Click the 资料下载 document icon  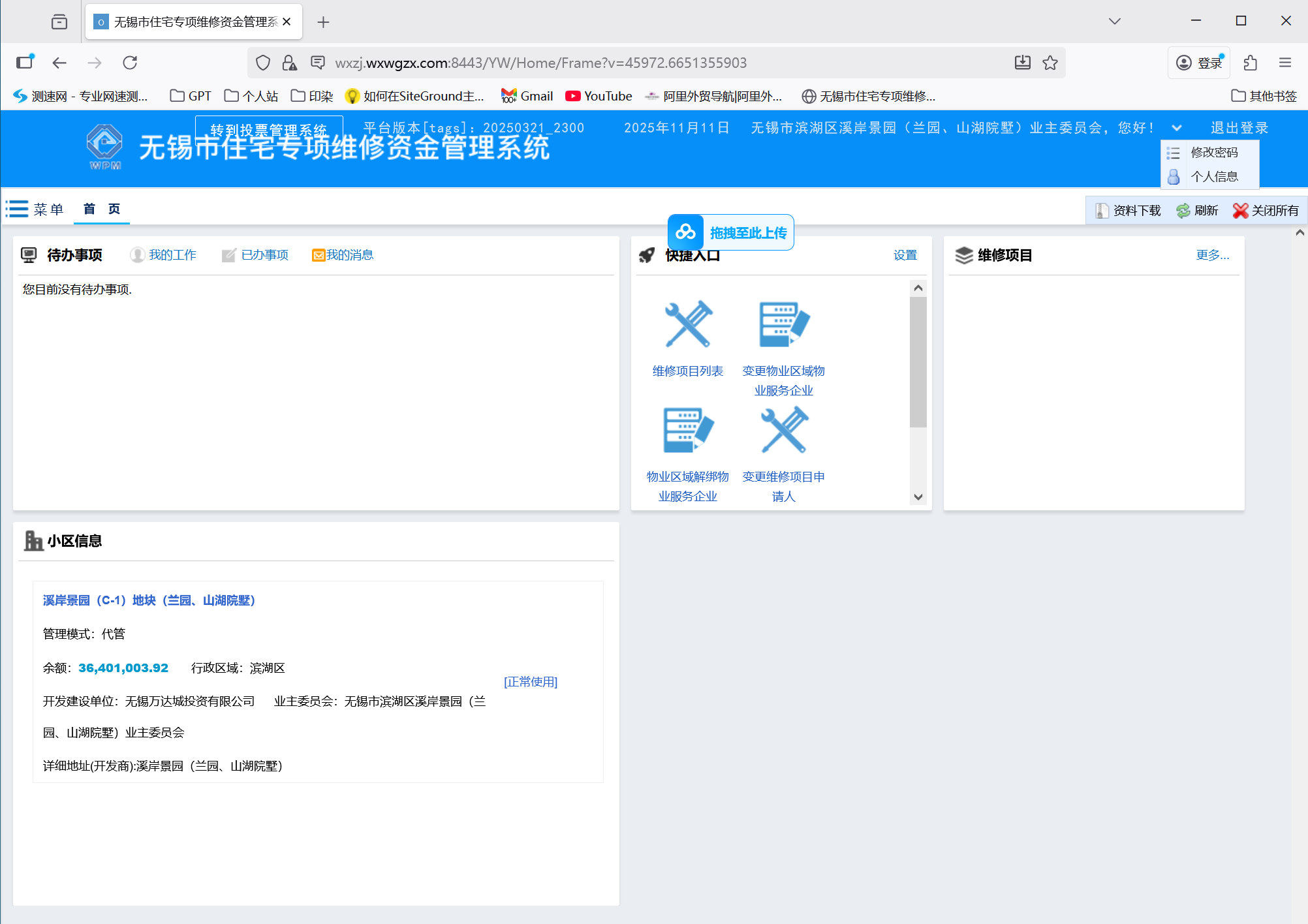click(x=1102, y=210)
